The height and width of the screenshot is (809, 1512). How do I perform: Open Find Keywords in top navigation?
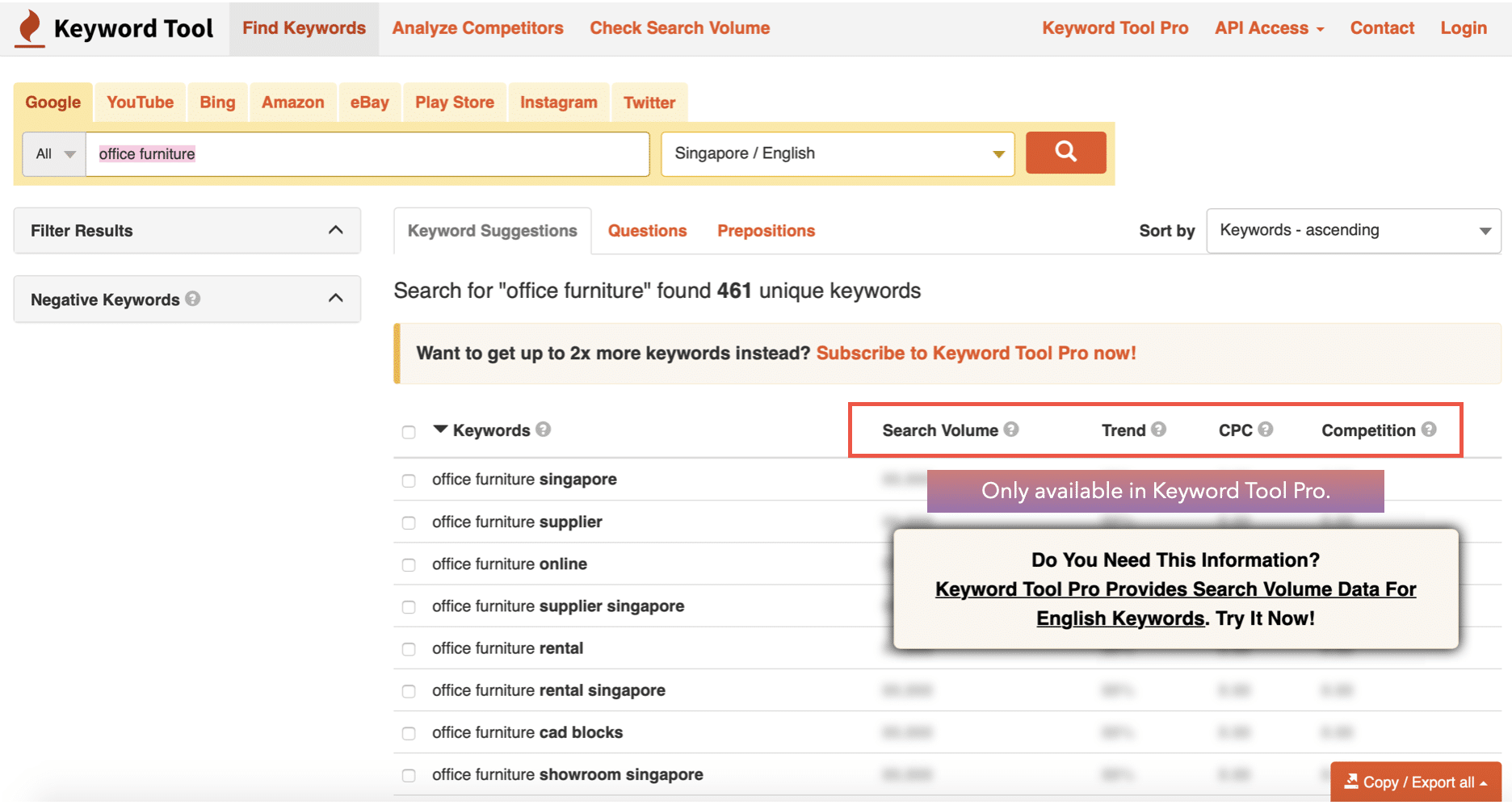point(304,28)
